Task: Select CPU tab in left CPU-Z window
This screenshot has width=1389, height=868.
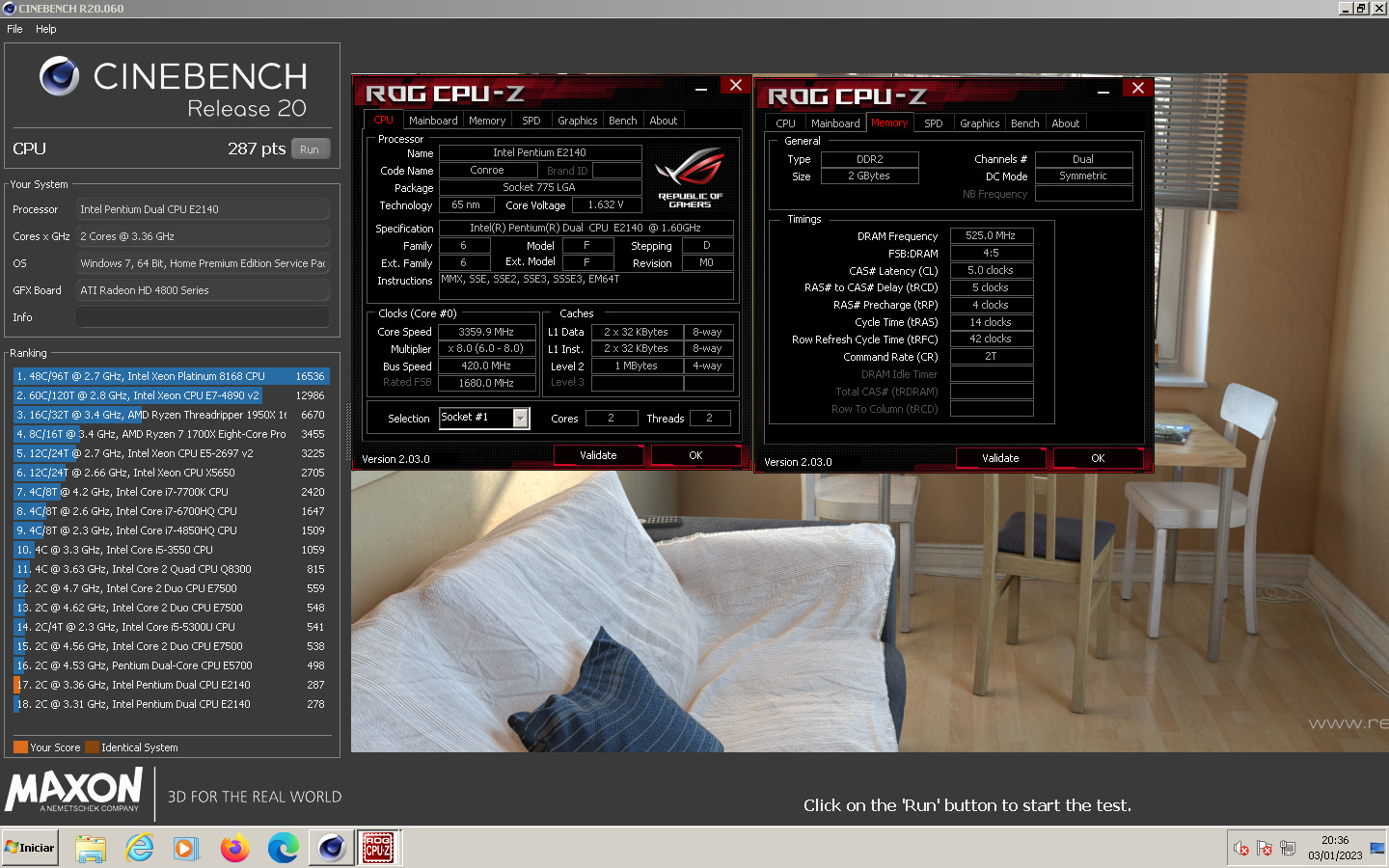Action: 384,120
